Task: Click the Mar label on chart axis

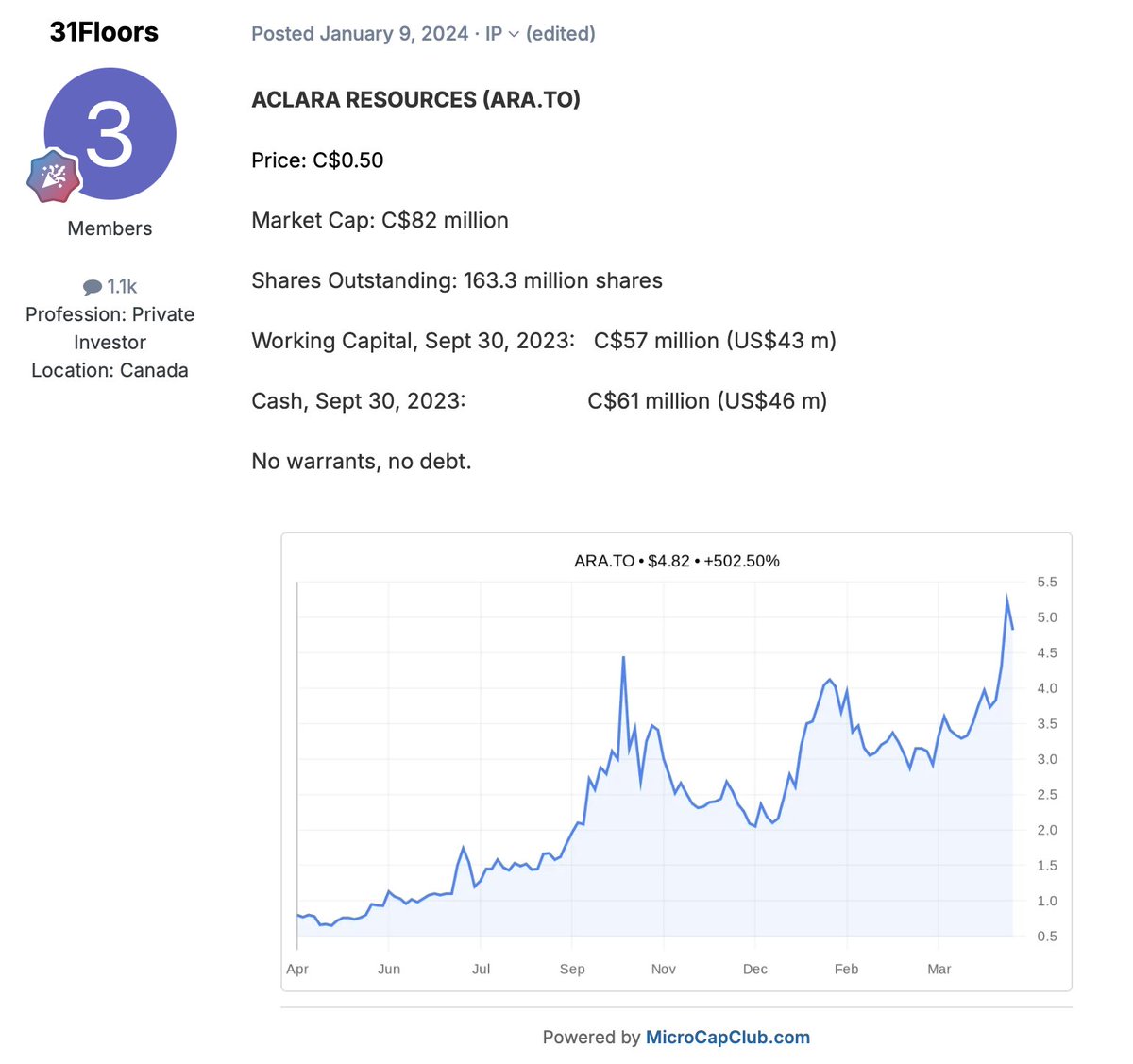Action: (x=939, y=969)
